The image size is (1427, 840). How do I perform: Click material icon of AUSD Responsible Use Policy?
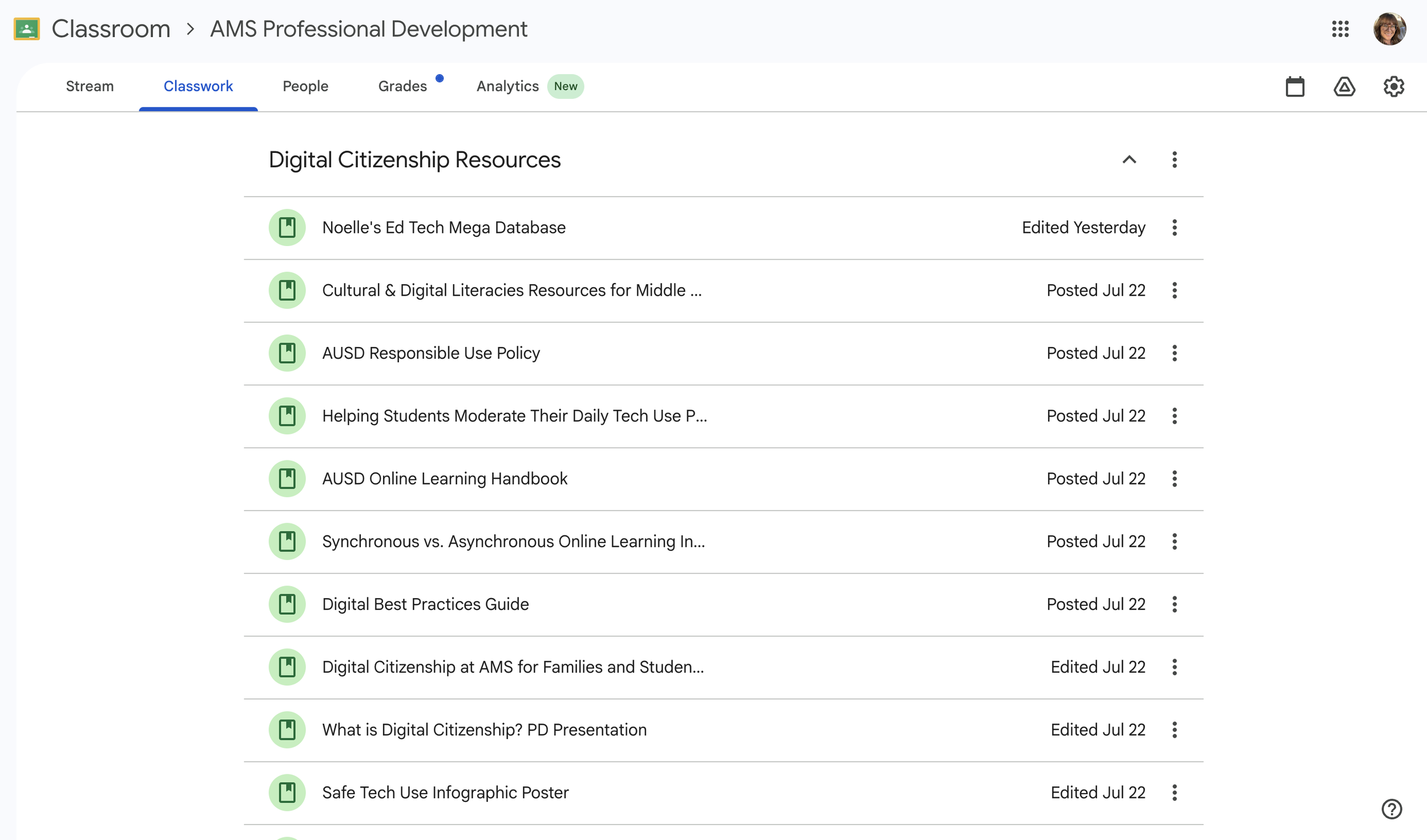coord(287,353)
